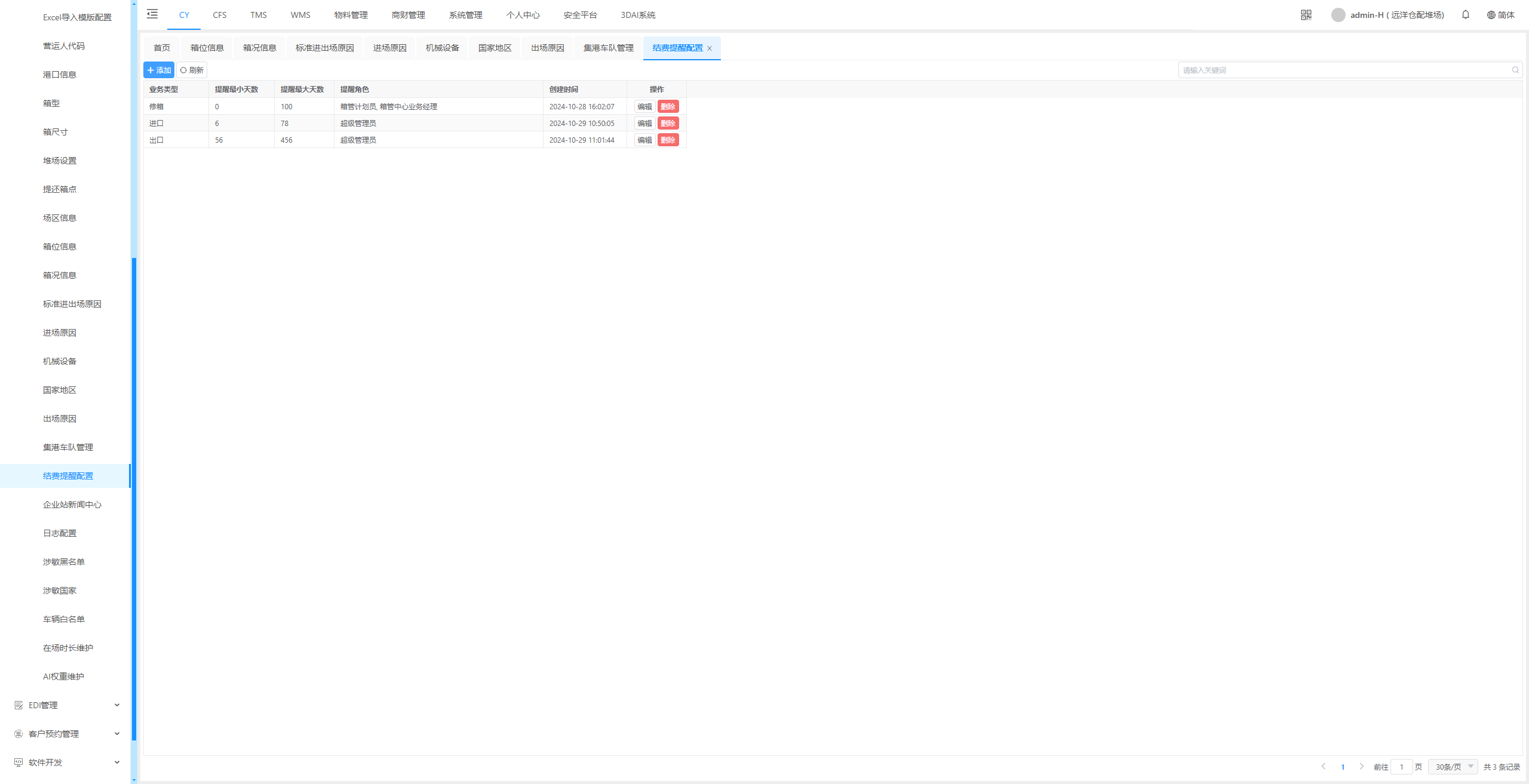Edit the 出口 row
Screen dimensions: 1529x784
(x=644, y=140)
